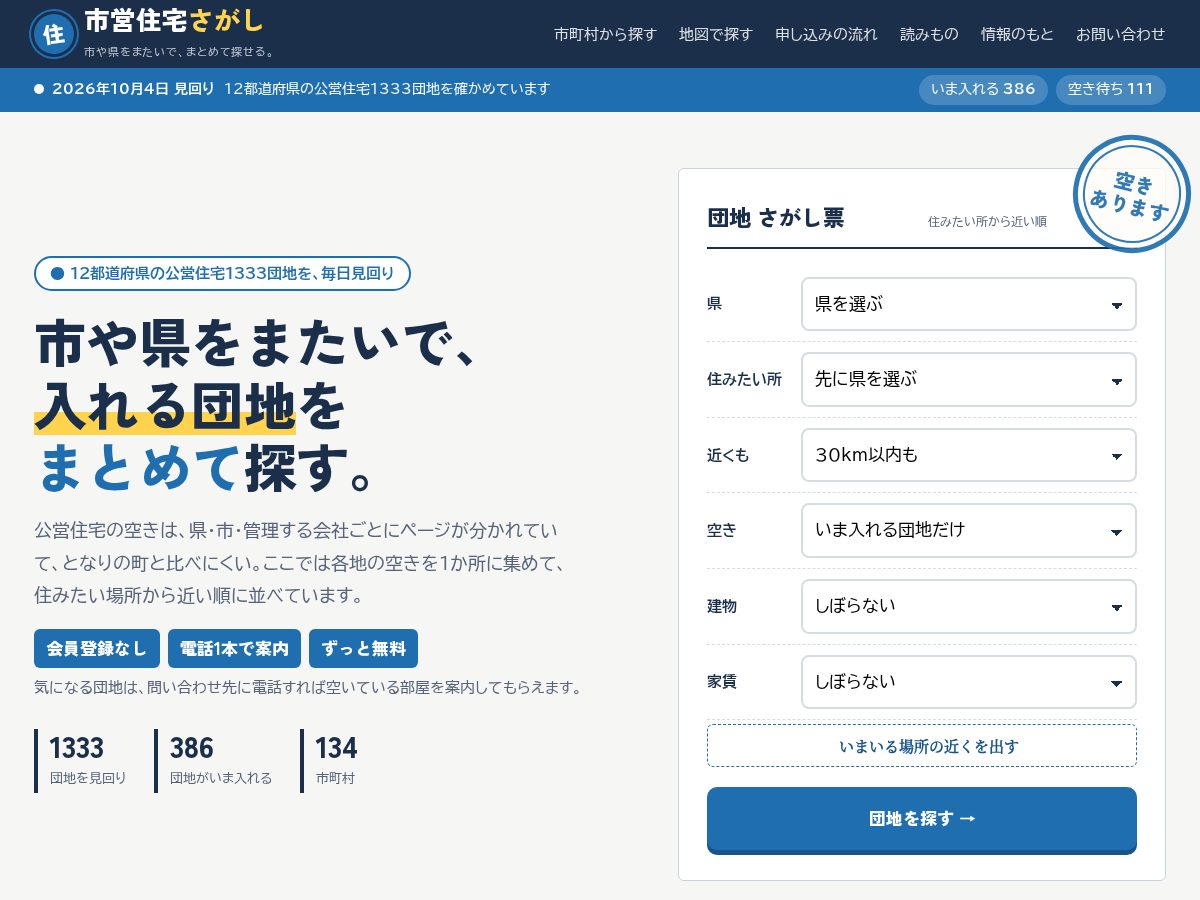Go to 市町村から探す menu item

(605, 34)
